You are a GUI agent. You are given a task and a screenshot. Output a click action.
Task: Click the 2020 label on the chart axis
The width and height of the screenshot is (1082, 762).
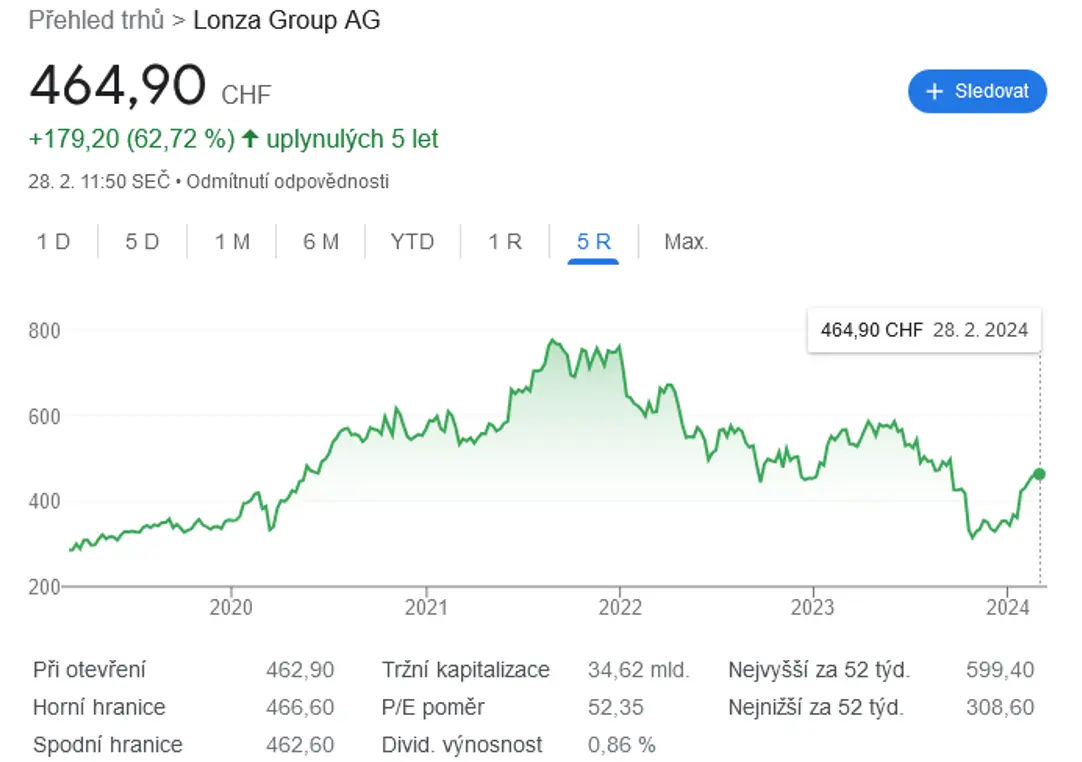(x=230, y=607)
